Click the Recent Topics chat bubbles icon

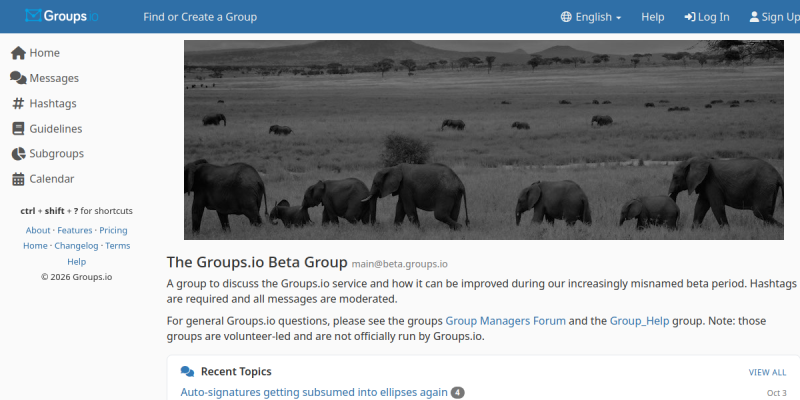(187, 371)
